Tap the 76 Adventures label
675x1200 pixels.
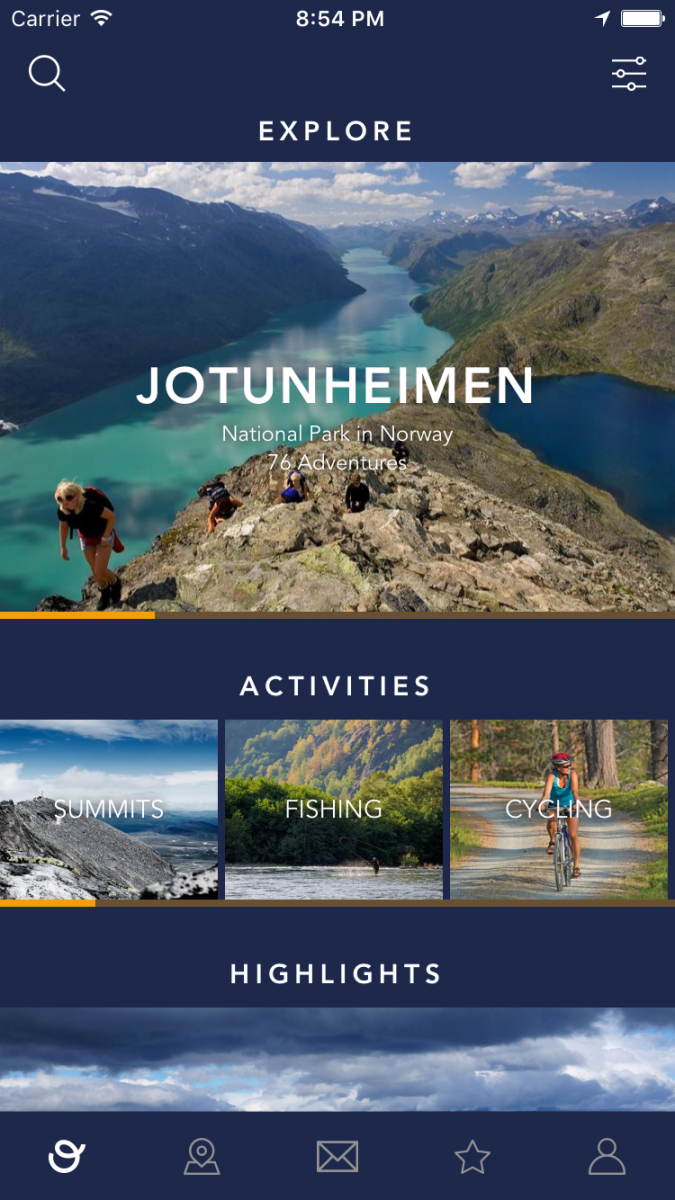click(337, 463)
